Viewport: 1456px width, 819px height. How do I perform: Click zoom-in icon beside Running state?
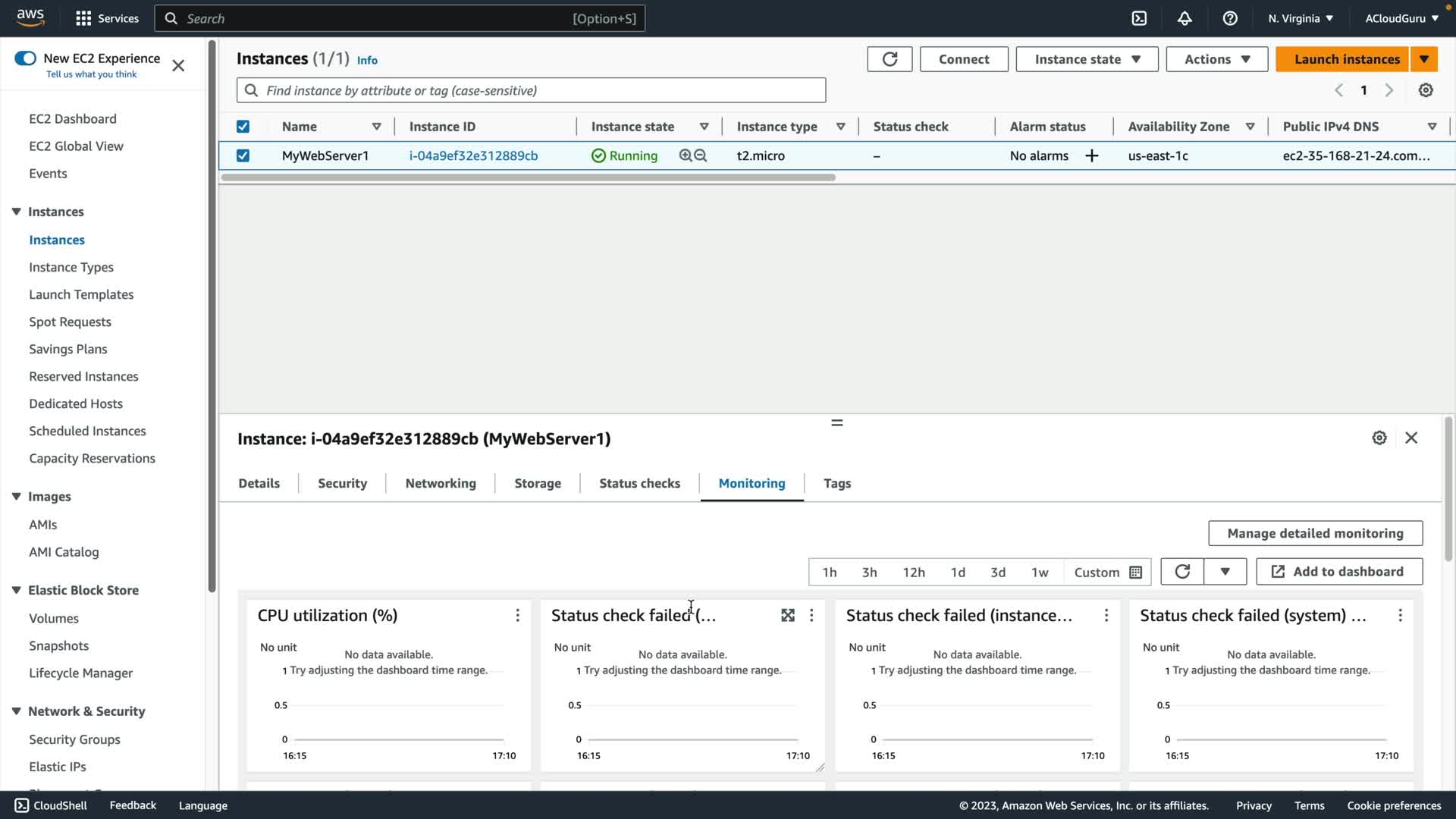[686, 155]
